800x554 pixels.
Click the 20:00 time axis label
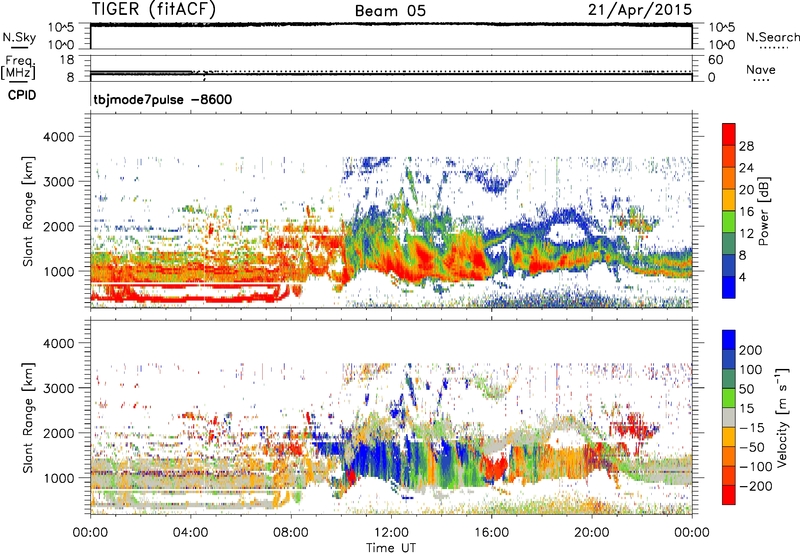(592, 533)
